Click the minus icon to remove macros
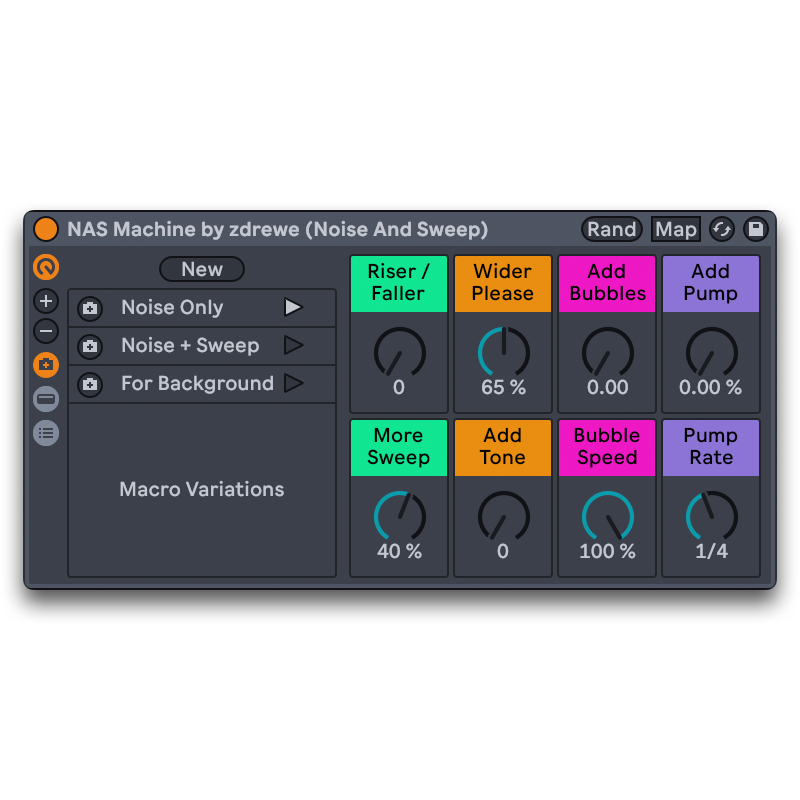Screen dimensions: 800x800 tap(46, 332)
